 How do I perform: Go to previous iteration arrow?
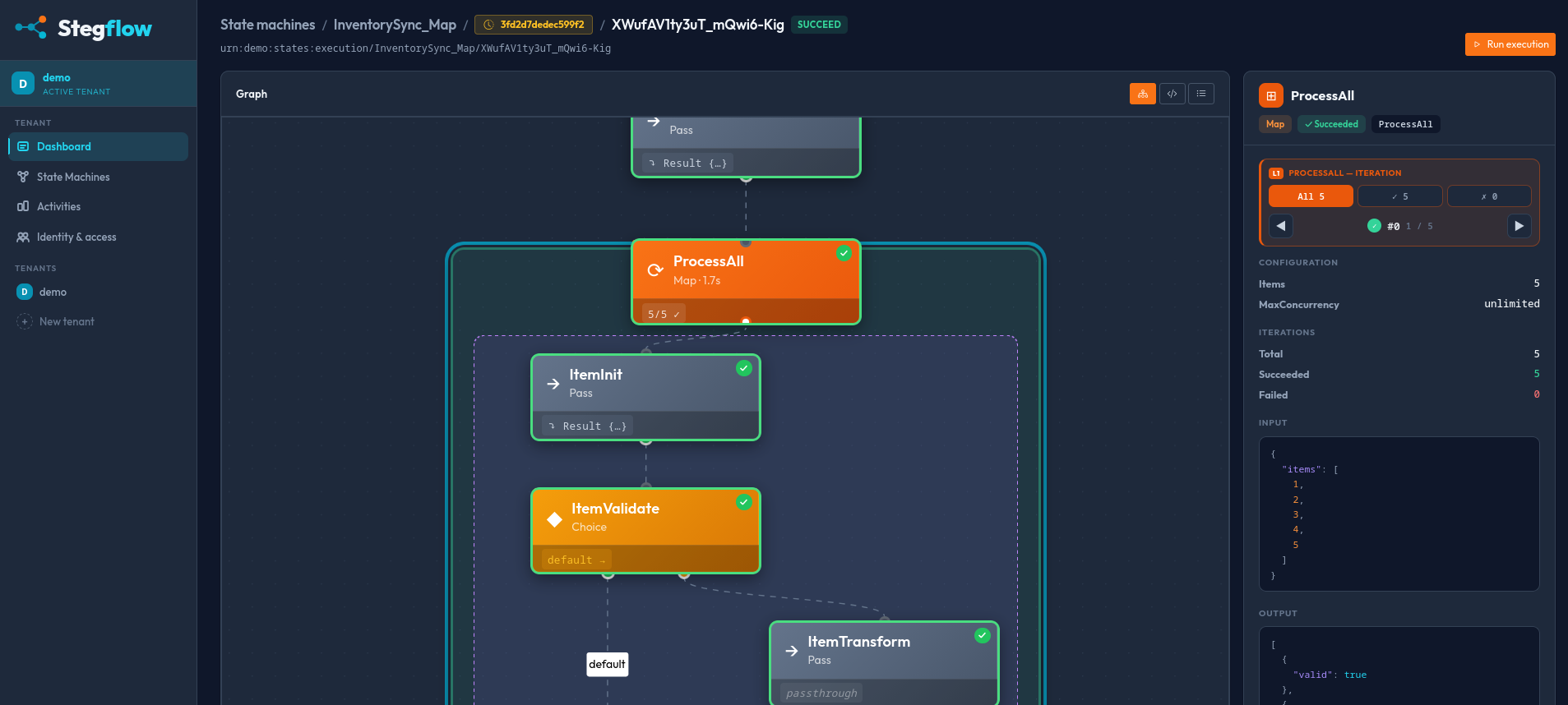click(1281, 226)
